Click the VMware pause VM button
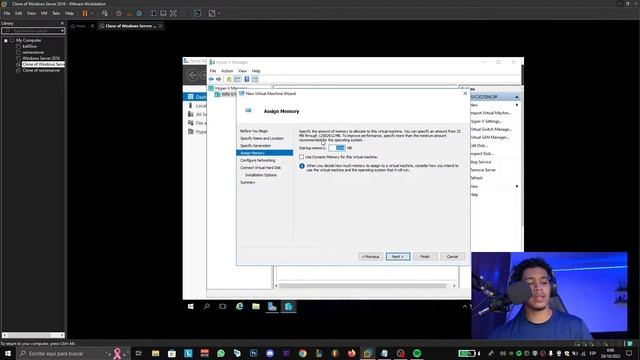Viewport: 640px width, 360px height. click(x=85, y=13)
